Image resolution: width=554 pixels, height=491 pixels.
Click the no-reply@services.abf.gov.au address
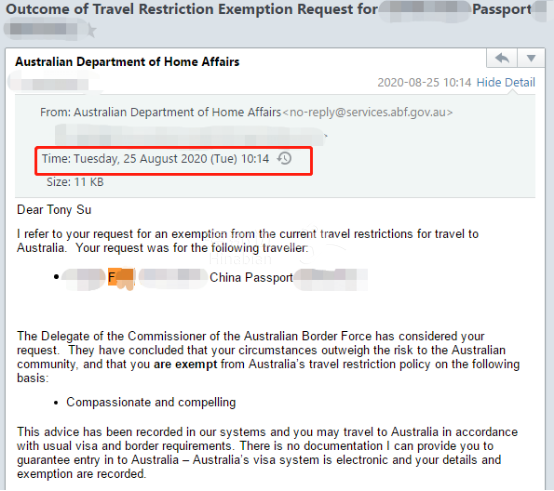pos(368,112)
